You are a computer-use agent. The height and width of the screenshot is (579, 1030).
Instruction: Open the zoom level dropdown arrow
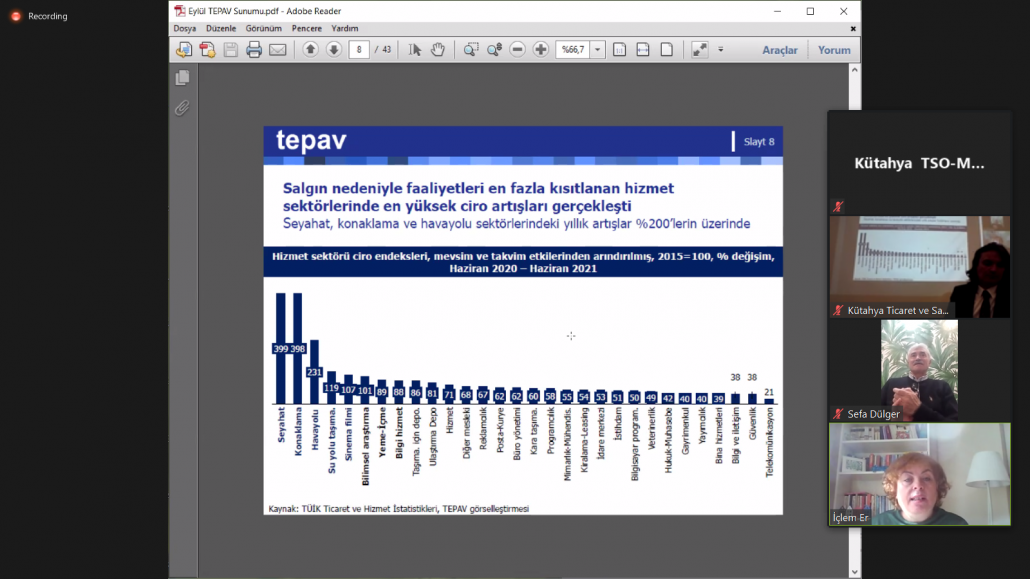tap(597, 50)
